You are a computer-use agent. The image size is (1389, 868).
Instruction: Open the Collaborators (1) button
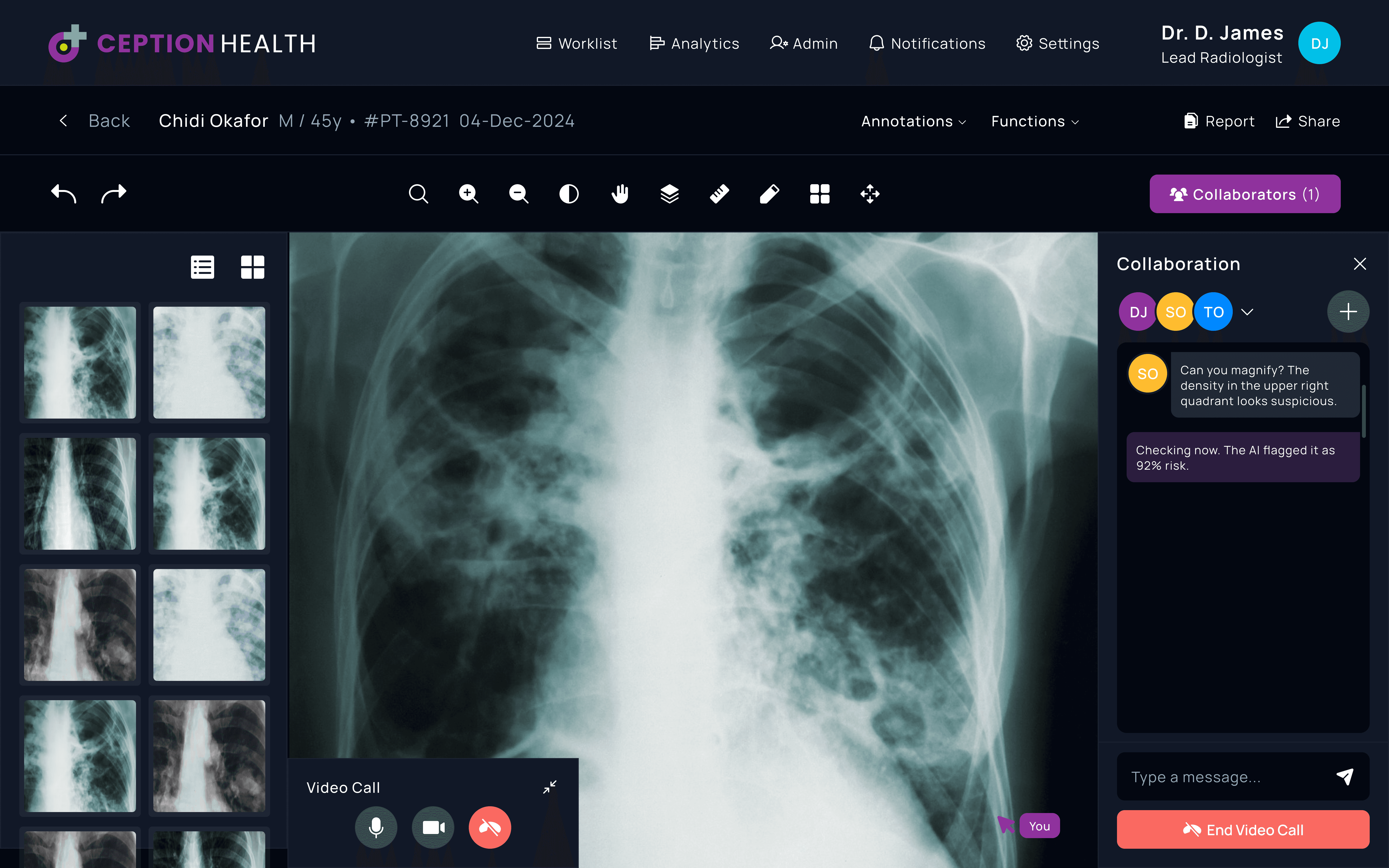click(1244, 194)
